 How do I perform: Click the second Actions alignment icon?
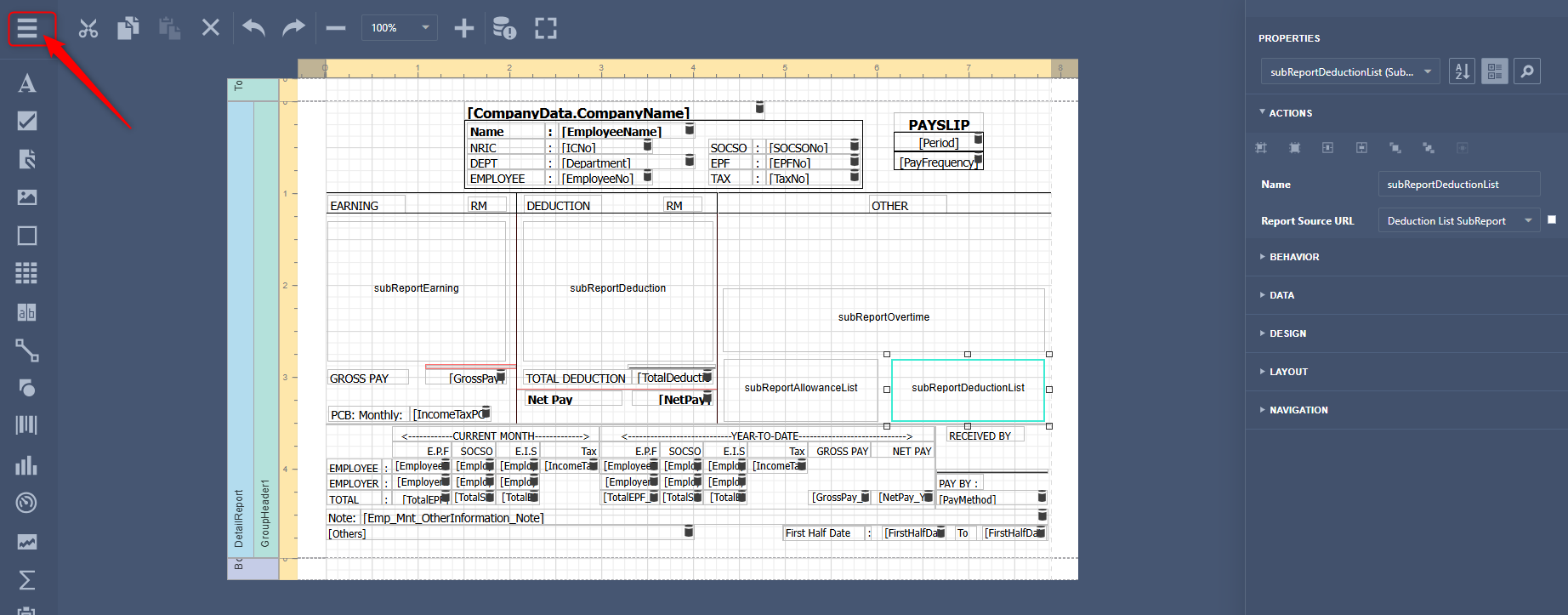[1294, 148]
